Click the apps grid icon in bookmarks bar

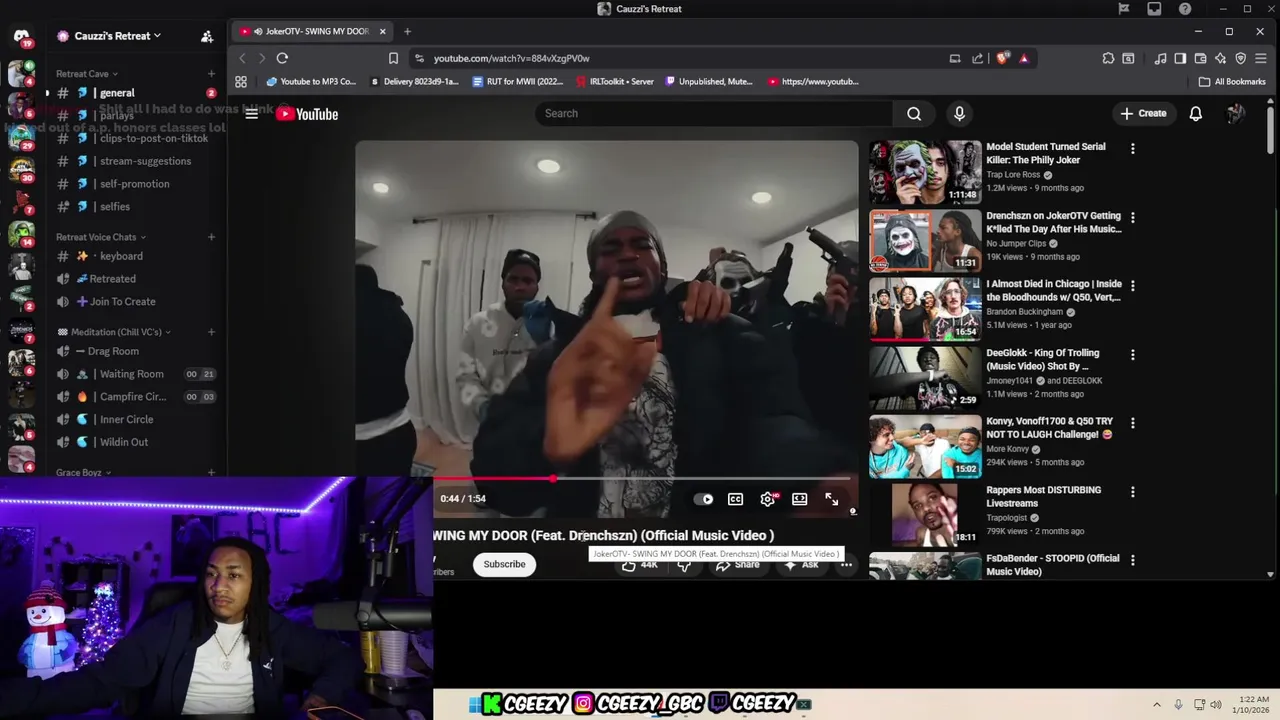(241, 82)
